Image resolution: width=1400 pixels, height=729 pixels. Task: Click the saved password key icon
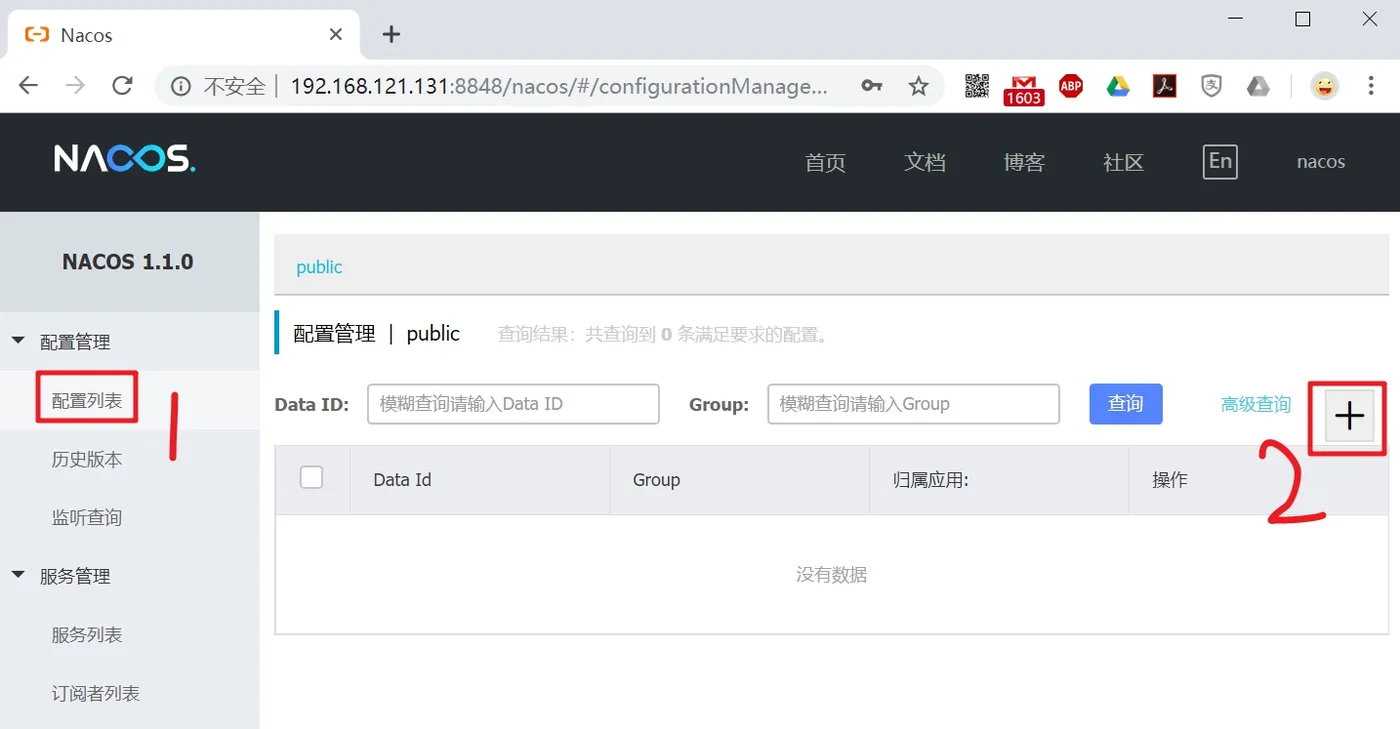point(872,86)
